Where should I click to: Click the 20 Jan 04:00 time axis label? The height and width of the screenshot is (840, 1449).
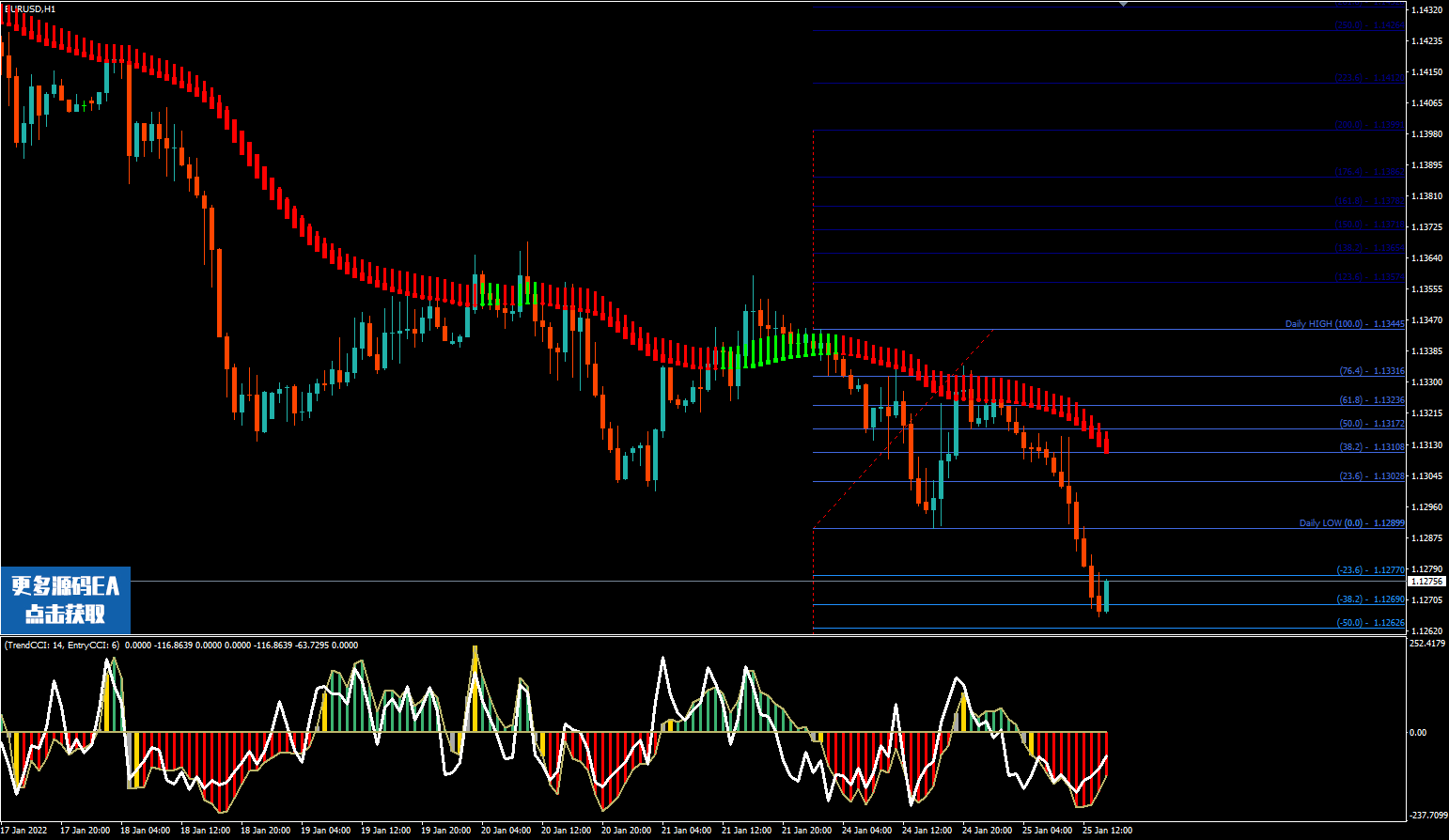point(506,831)
